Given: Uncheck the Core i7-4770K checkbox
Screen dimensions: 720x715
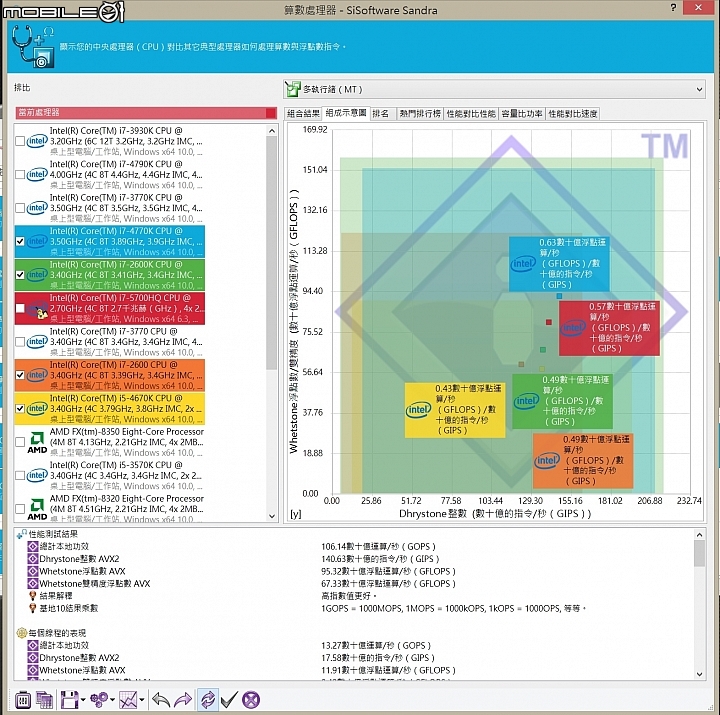Looking at the screenshot, I should click(20, 241).
